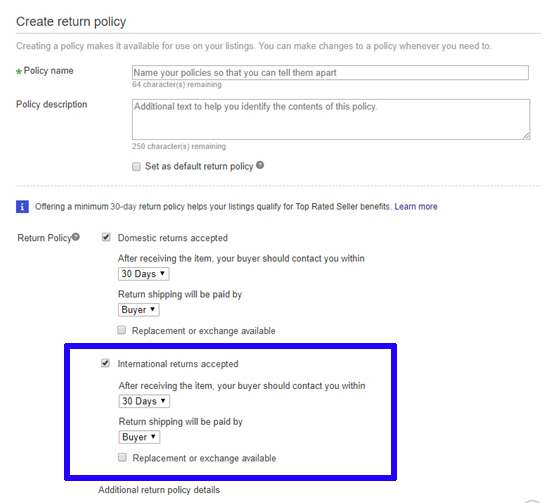Click the required asterisk beside Policy name
This screenshot has height=503, width=558.
coord(19,72)
